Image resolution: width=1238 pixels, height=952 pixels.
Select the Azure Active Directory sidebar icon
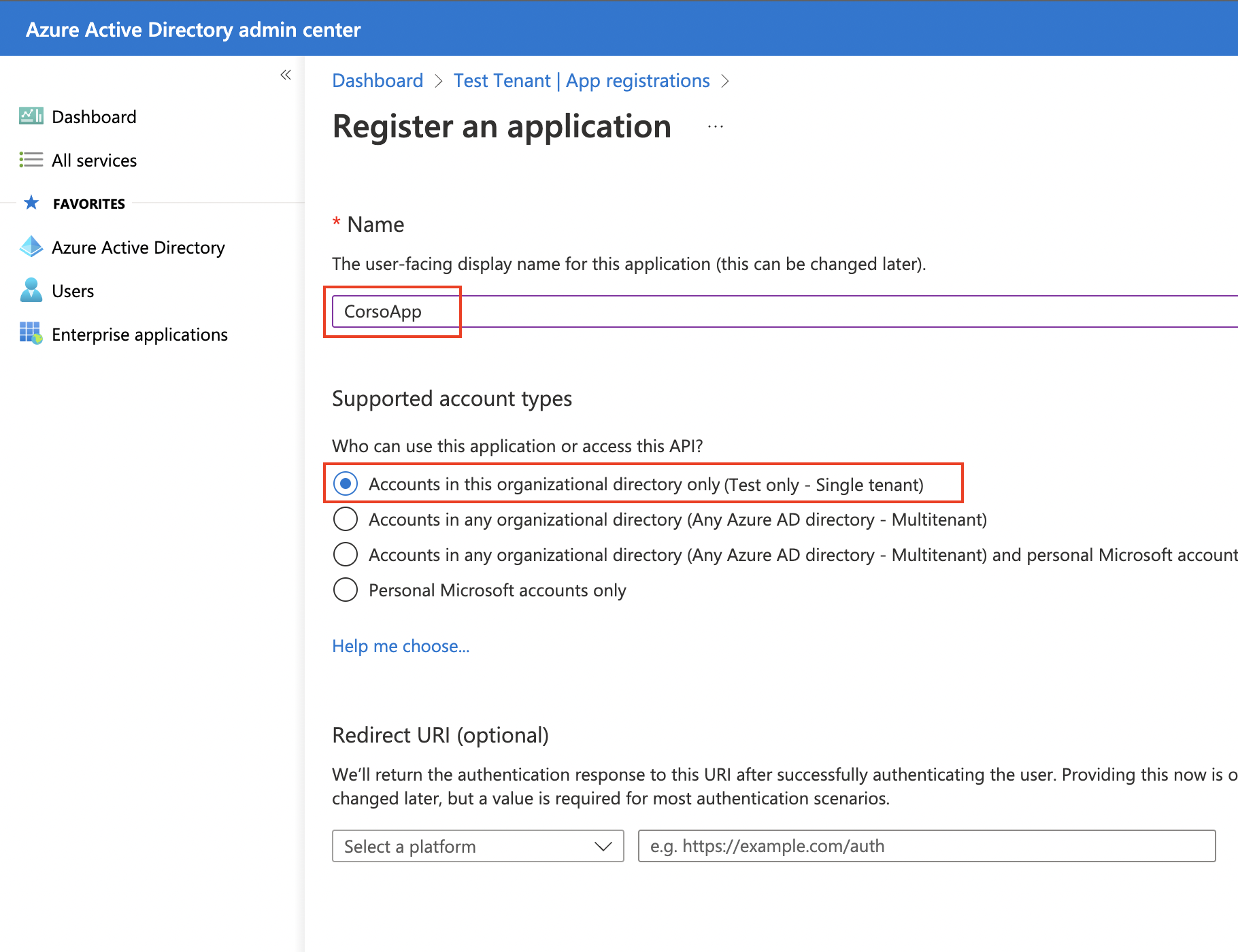[x=31, y=247]
